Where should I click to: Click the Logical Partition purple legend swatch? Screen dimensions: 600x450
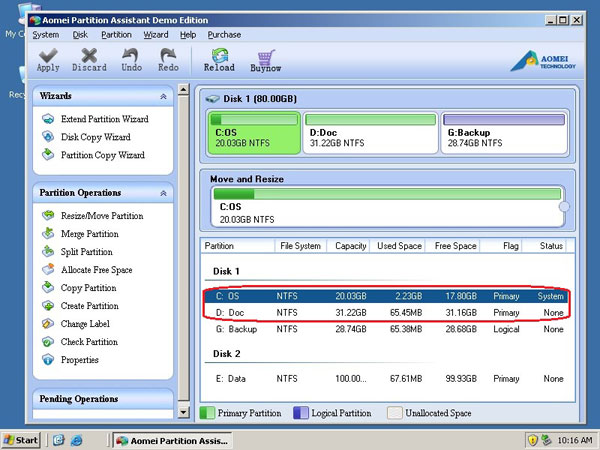[x=300, y=413]
